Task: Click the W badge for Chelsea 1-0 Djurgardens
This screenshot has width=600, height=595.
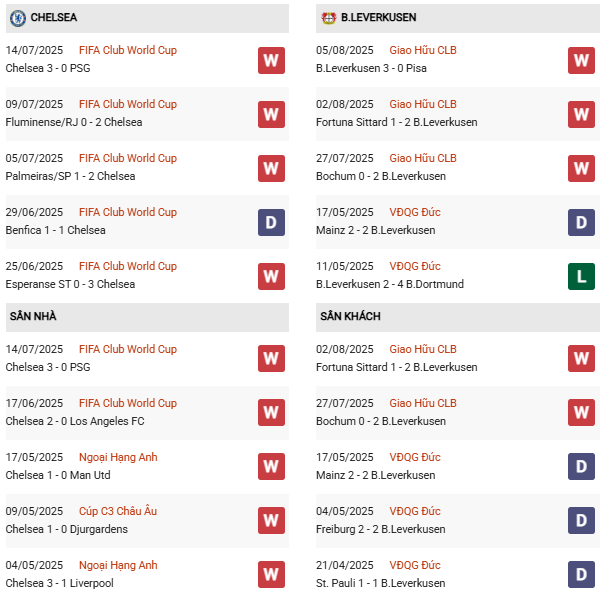Action: [x=271, y=520]
